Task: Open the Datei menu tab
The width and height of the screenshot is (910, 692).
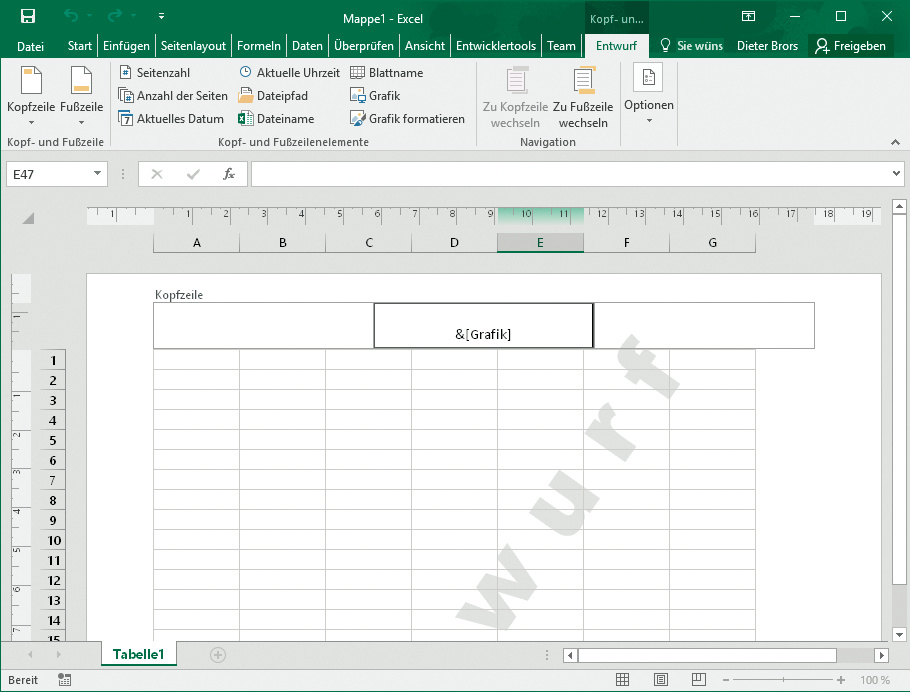Action: click(31, 46)
